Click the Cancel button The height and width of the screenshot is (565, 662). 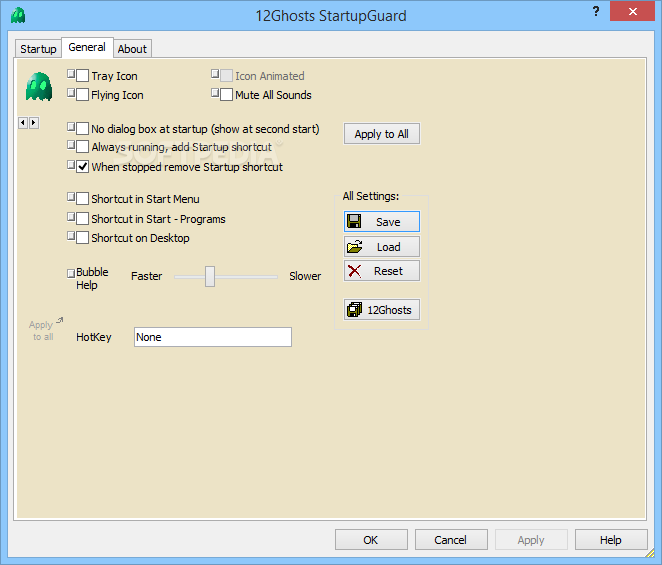pos(451,540)
